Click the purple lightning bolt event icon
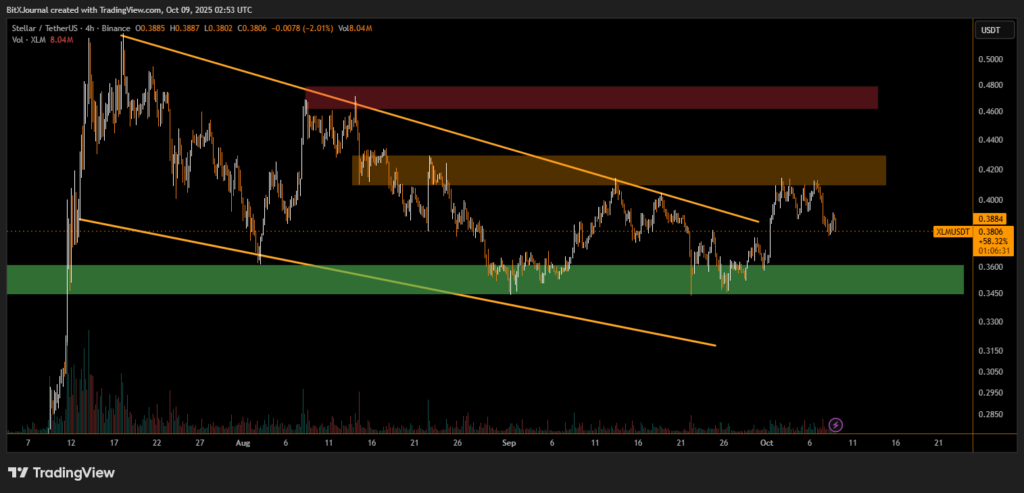The image size is (1024, 493). [836, 425]
